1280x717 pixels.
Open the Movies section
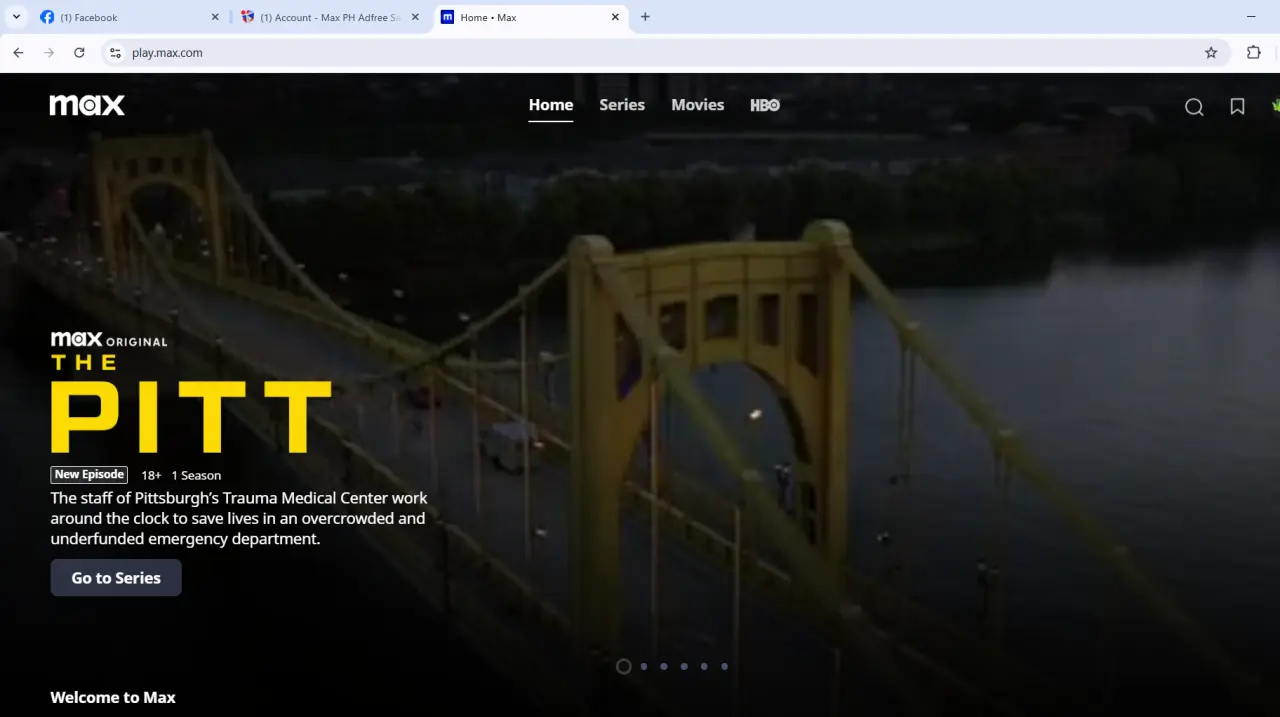(698, 105)
